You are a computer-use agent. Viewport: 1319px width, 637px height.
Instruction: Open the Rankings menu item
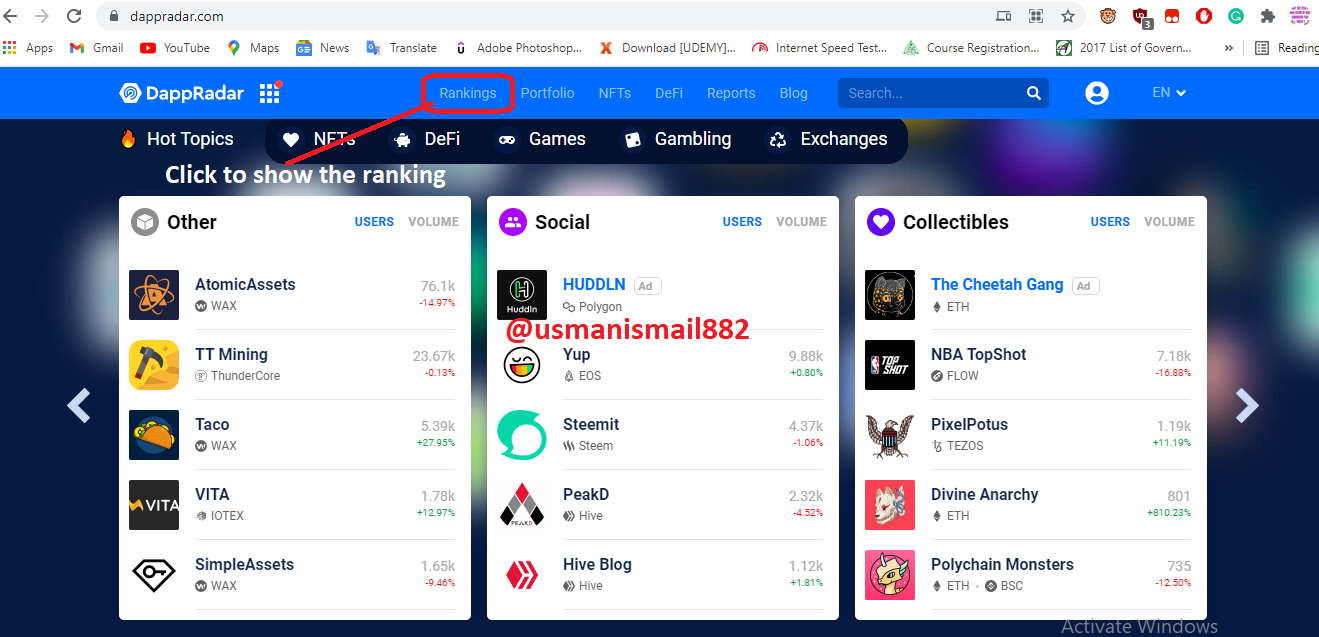coord(468,93)
